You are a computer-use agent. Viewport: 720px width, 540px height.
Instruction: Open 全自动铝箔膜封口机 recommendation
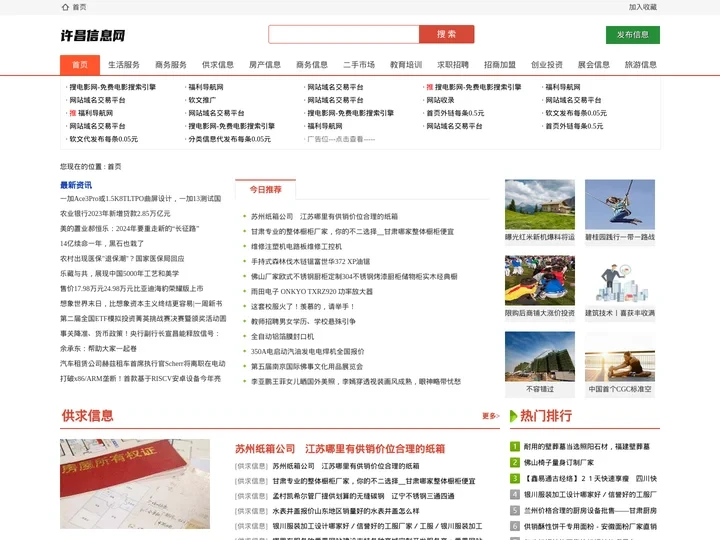tap(282, 337)
